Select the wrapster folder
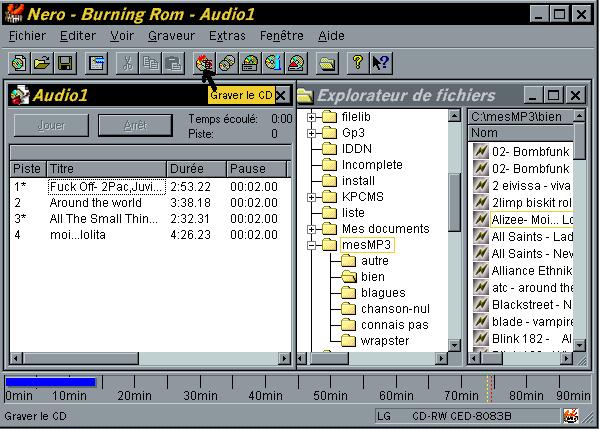The width and height of the screenshot is (600, 429). (385, 341)
